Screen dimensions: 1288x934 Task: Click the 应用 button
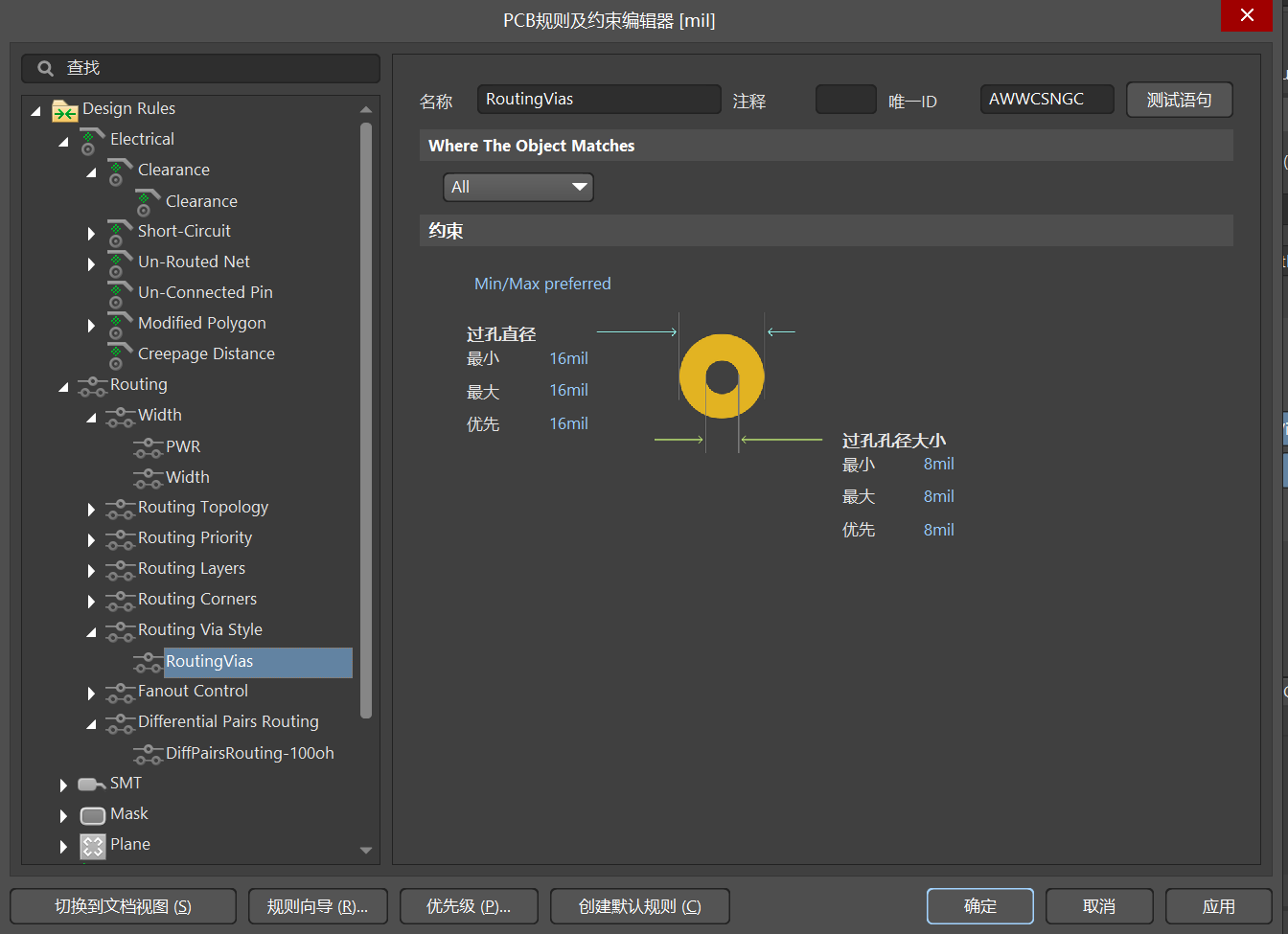tap(1219, 906)
